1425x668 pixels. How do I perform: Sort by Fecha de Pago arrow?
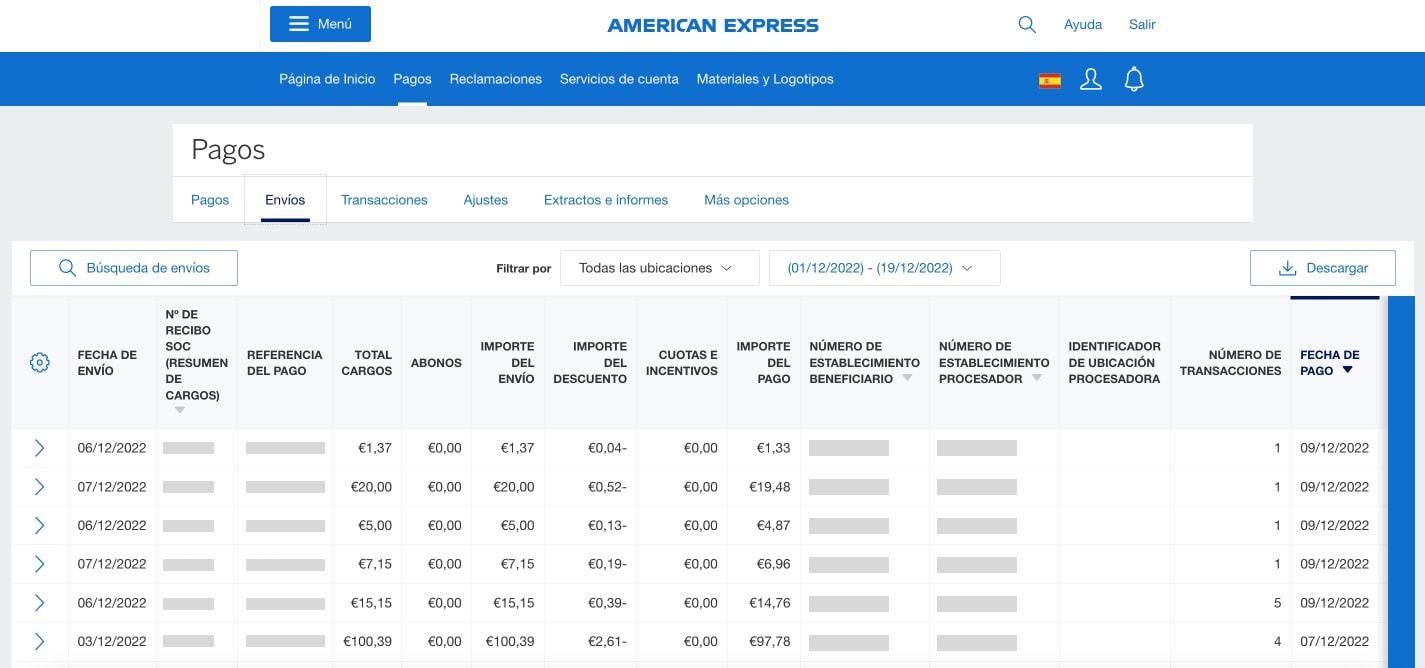coord(1347,371)
